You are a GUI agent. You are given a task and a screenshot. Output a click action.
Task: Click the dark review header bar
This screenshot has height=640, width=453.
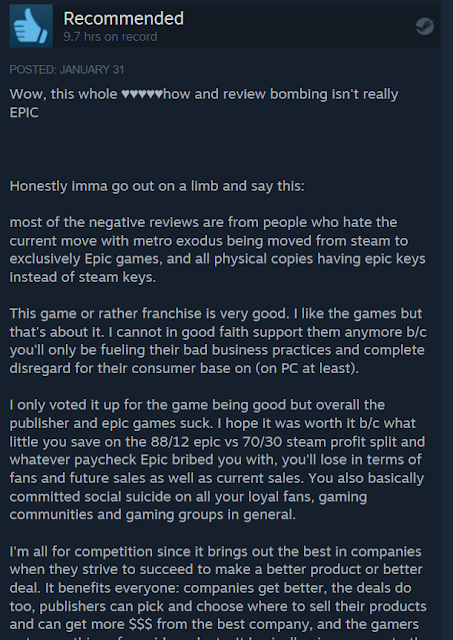click(224, 26)
